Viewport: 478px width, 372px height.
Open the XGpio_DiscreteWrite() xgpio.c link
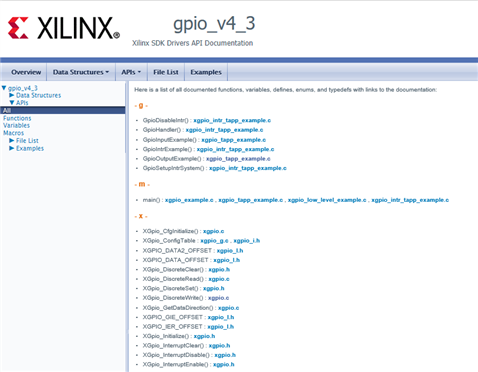[x=219, y=298]
